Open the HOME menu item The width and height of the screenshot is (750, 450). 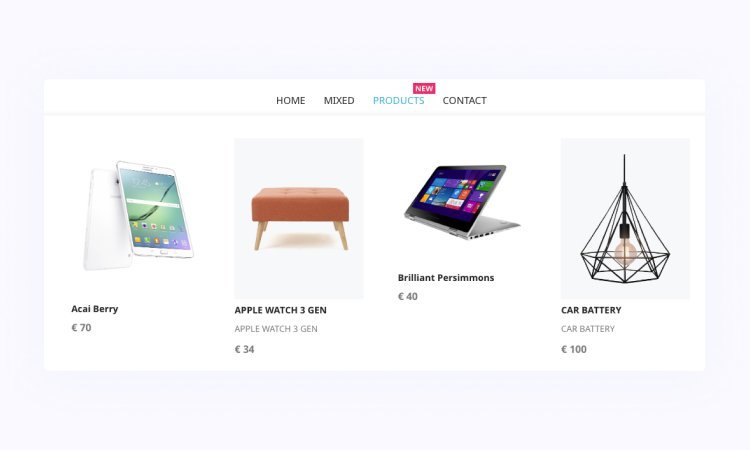pyautogui.click(x=290, y=100)
